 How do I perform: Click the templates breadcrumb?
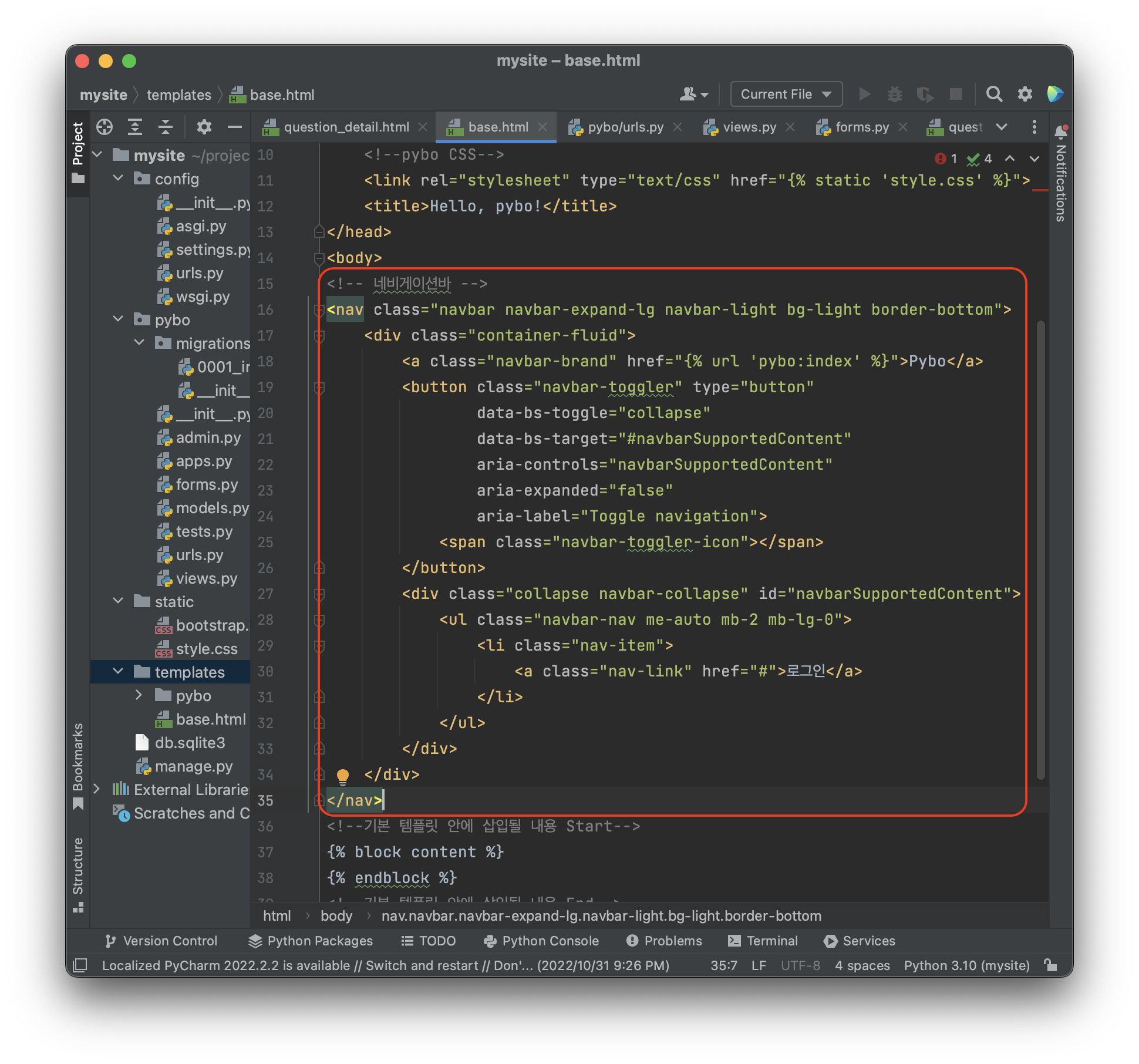178,95
